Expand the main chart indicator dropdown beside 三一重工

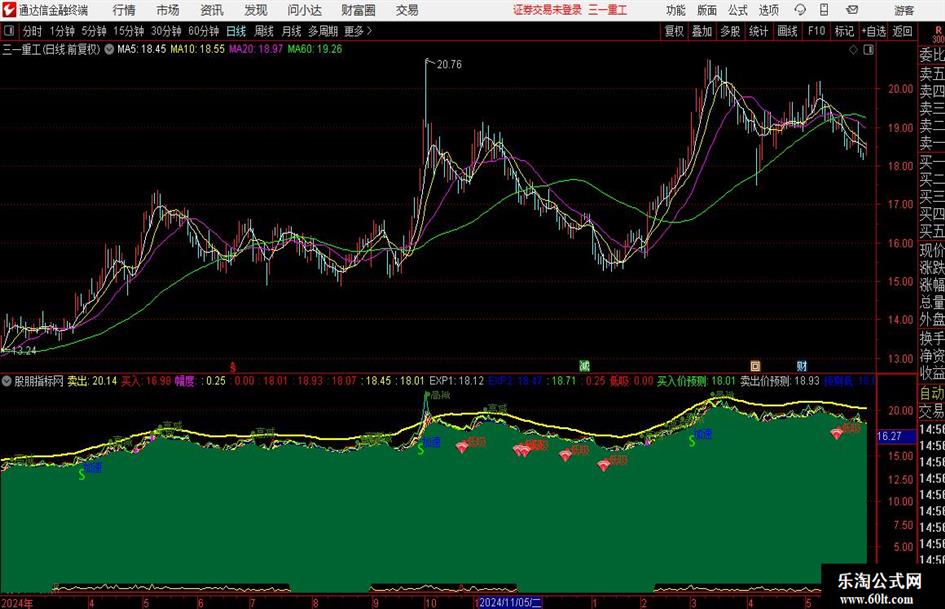[x=109, y=49]
